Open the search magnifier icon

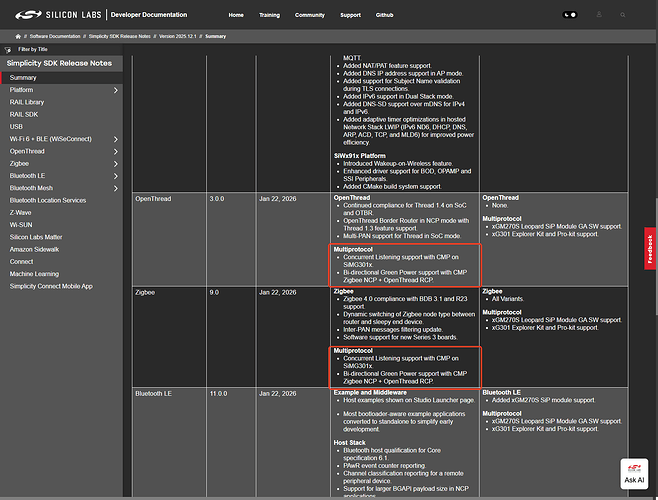pos(623,15)
